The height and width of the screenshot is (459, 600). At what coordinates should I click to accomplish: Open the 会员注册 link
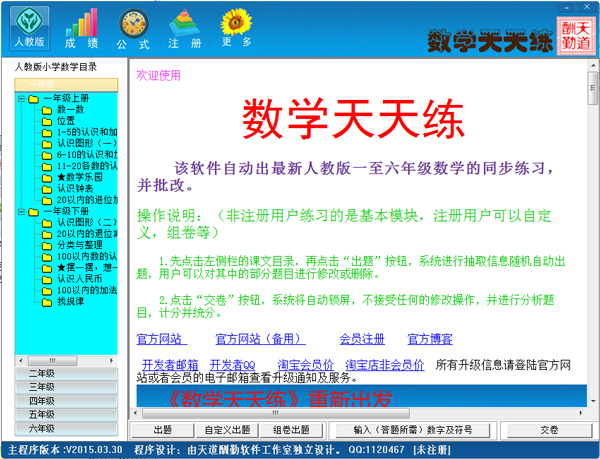pyautogui.click(x=362, y=339)
